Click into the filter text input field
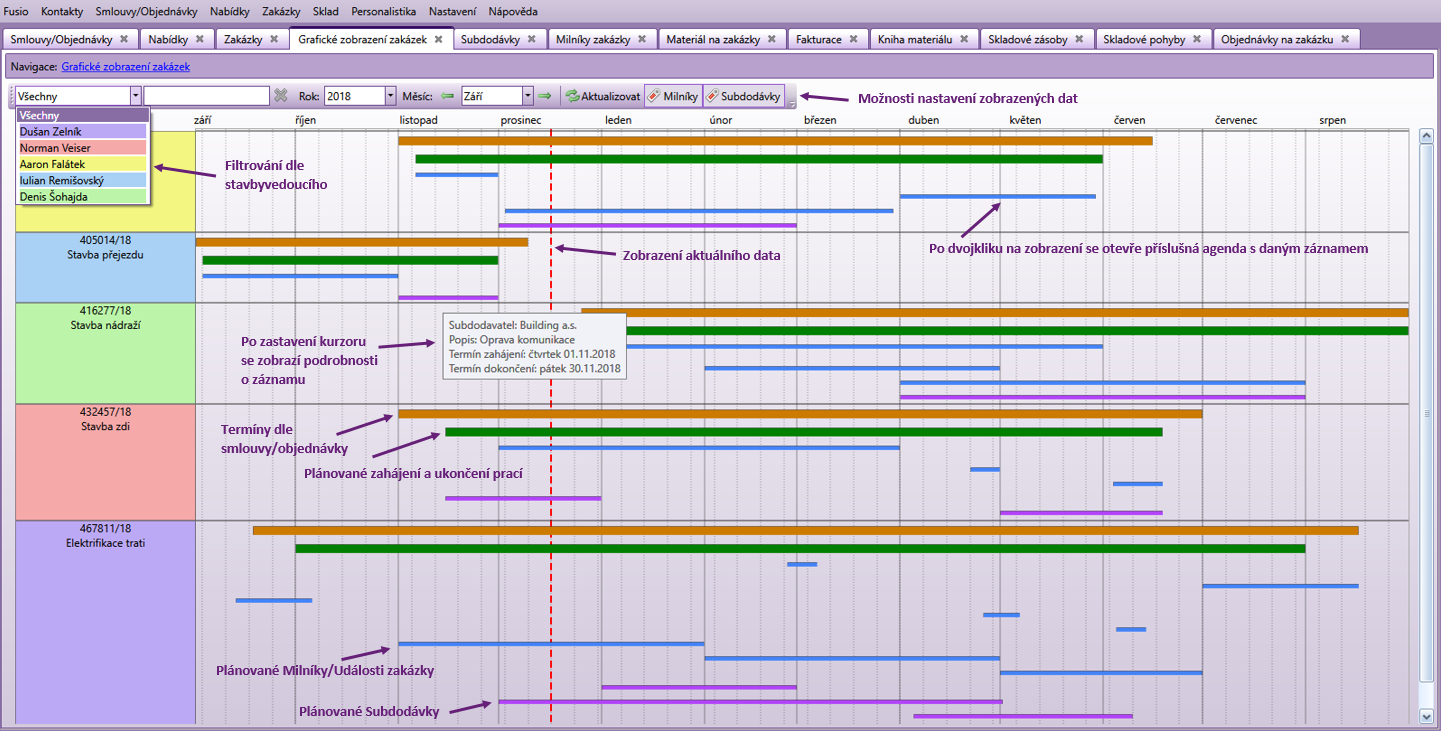The image size is (1441, 731). [206, 96]
